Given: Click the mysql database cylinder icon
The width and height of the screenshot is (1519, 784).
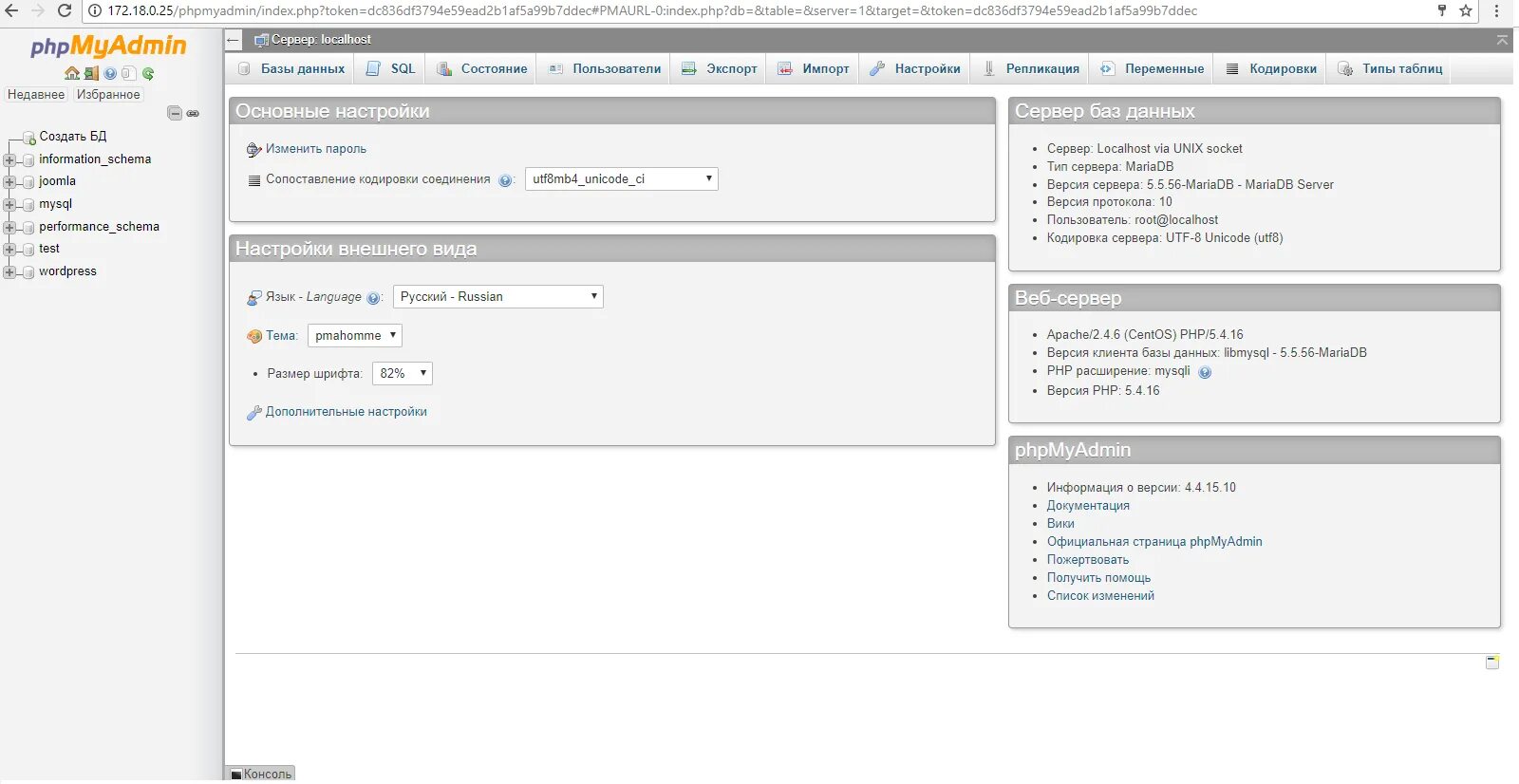Looking at the screenshot, I should tap(28, 205).
